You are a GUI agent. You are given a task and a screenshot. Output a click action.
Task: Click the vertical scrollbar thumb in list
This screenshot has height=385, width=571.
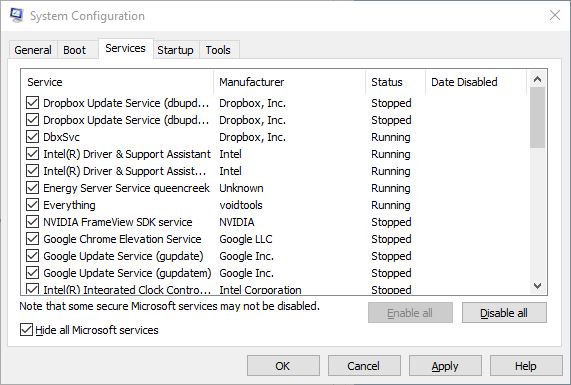tap(537, 118)
